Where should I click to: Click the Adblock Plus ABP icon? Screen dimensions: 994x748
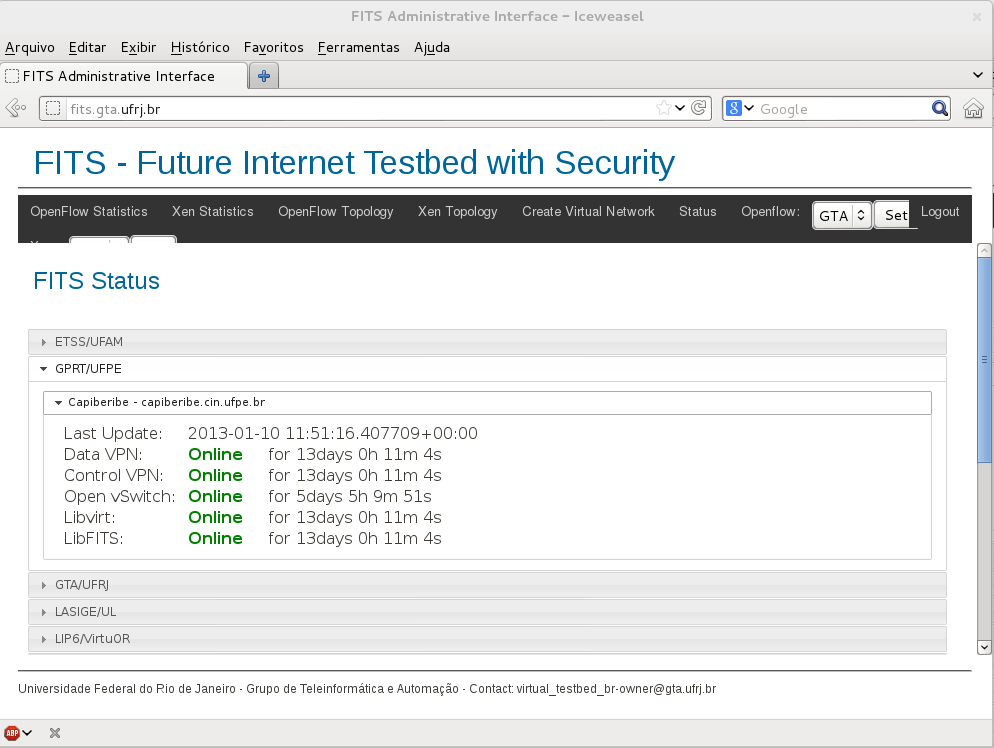13,733
